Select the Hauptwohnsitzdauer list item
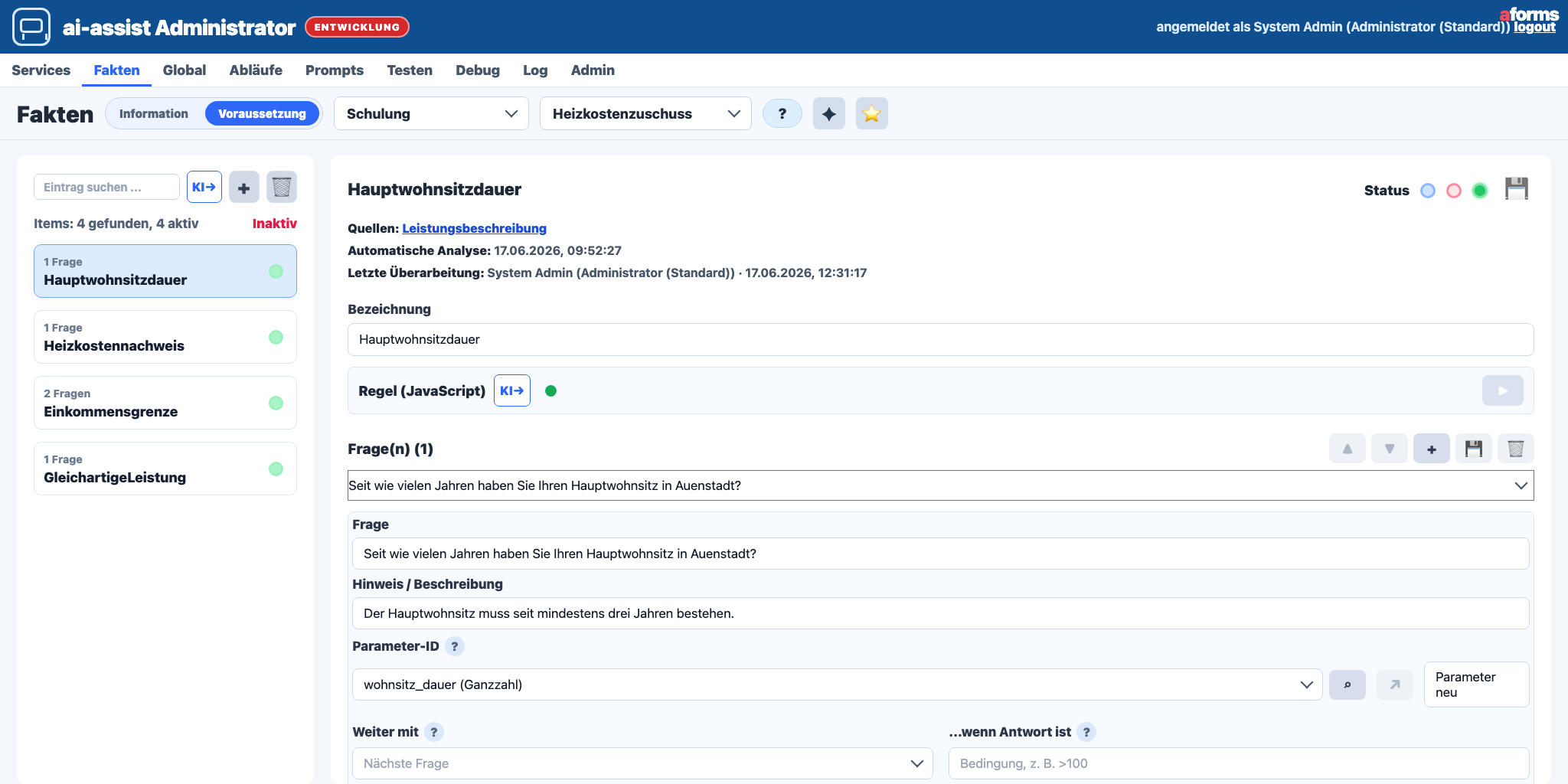This screenshot has width=1568, height=784. 165,271
